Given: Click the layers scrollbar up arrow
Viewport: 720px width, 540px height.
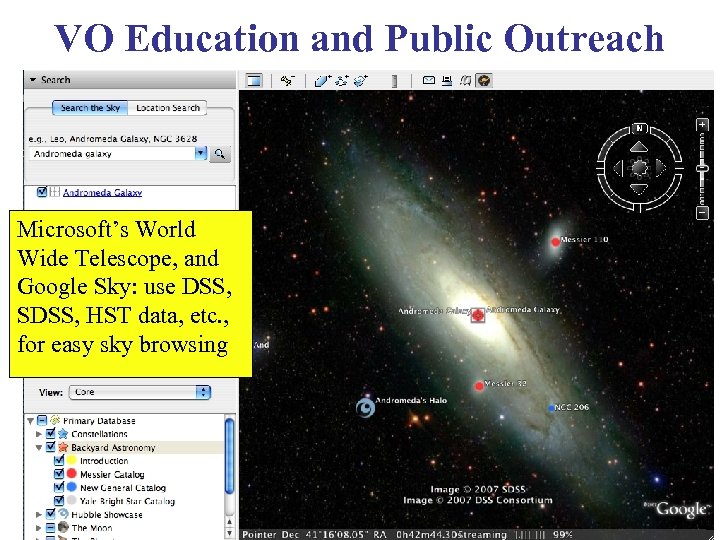Looking at the screenshot, I should [x=230, y=521].
